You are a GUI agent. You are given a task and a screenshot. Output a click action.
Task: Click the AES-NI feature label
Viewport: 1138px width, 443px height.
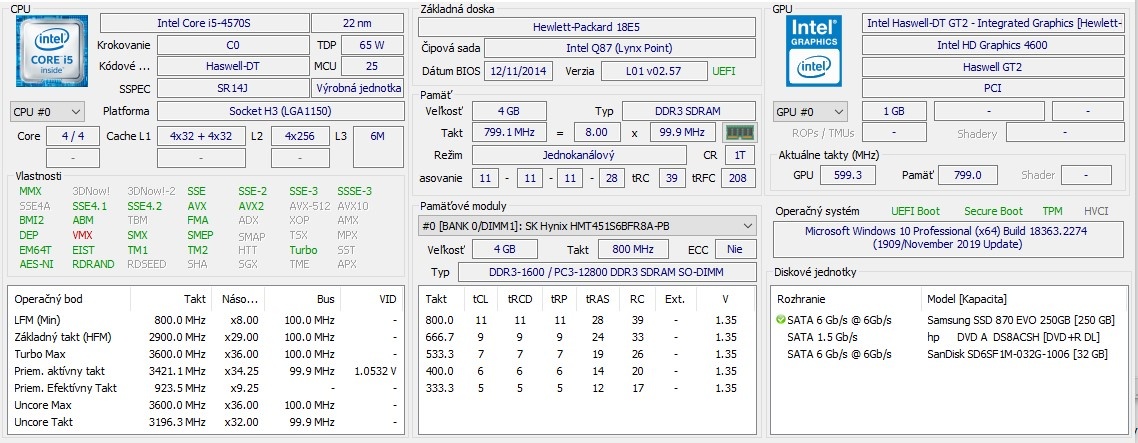point(36,264)
